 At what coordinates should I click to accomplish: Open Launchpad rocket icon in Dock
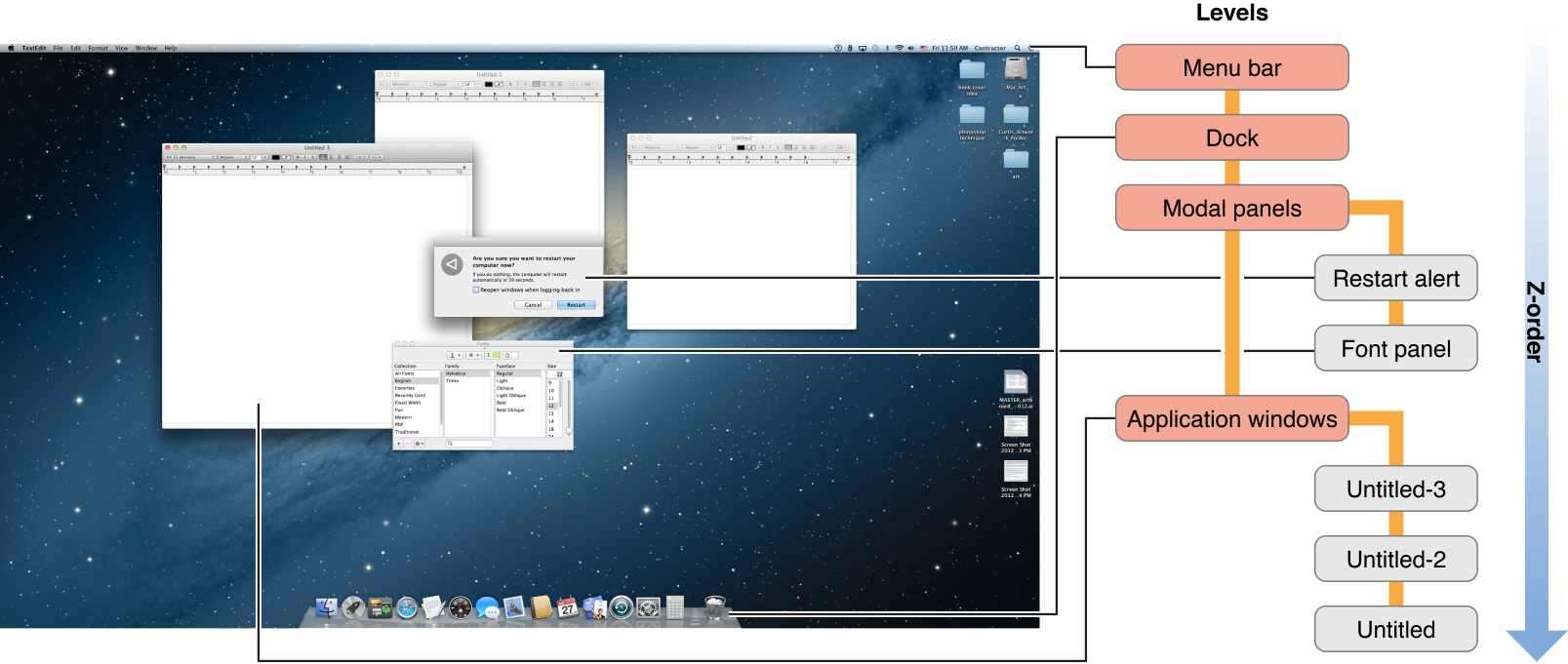click(353, 608)
